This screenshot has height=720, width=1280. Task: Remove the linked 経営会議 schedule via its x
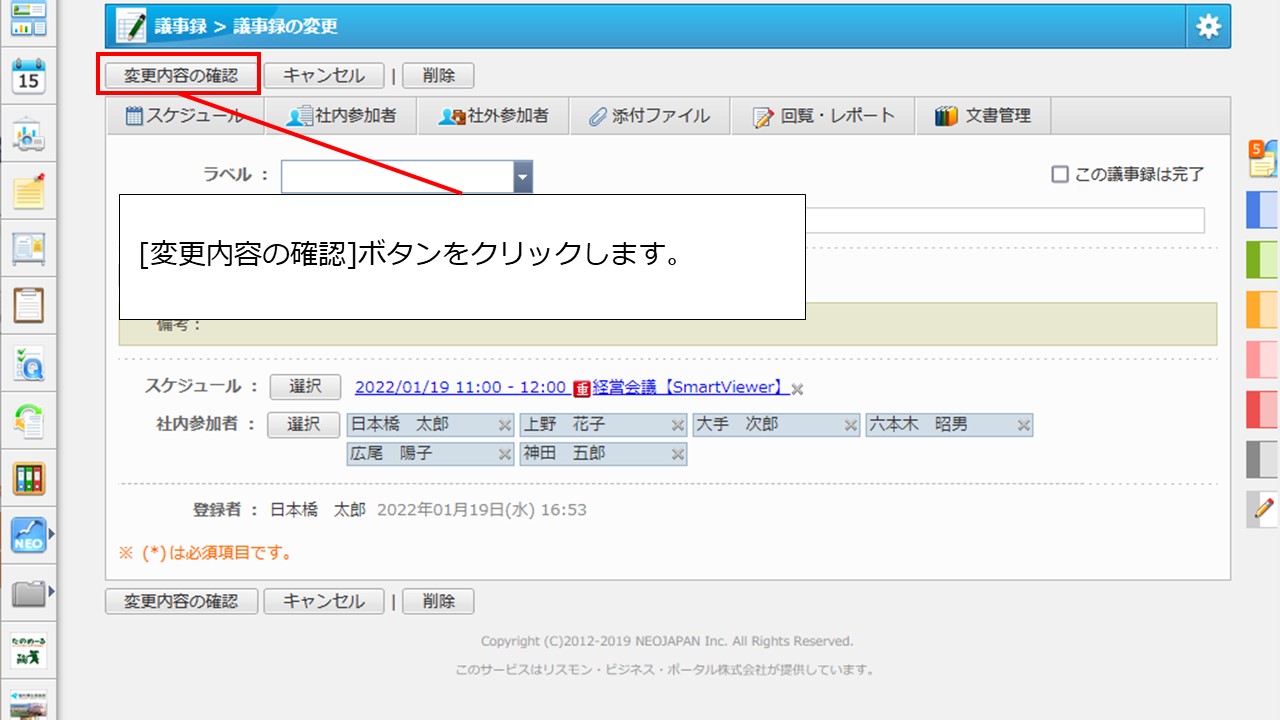[797, 388]
